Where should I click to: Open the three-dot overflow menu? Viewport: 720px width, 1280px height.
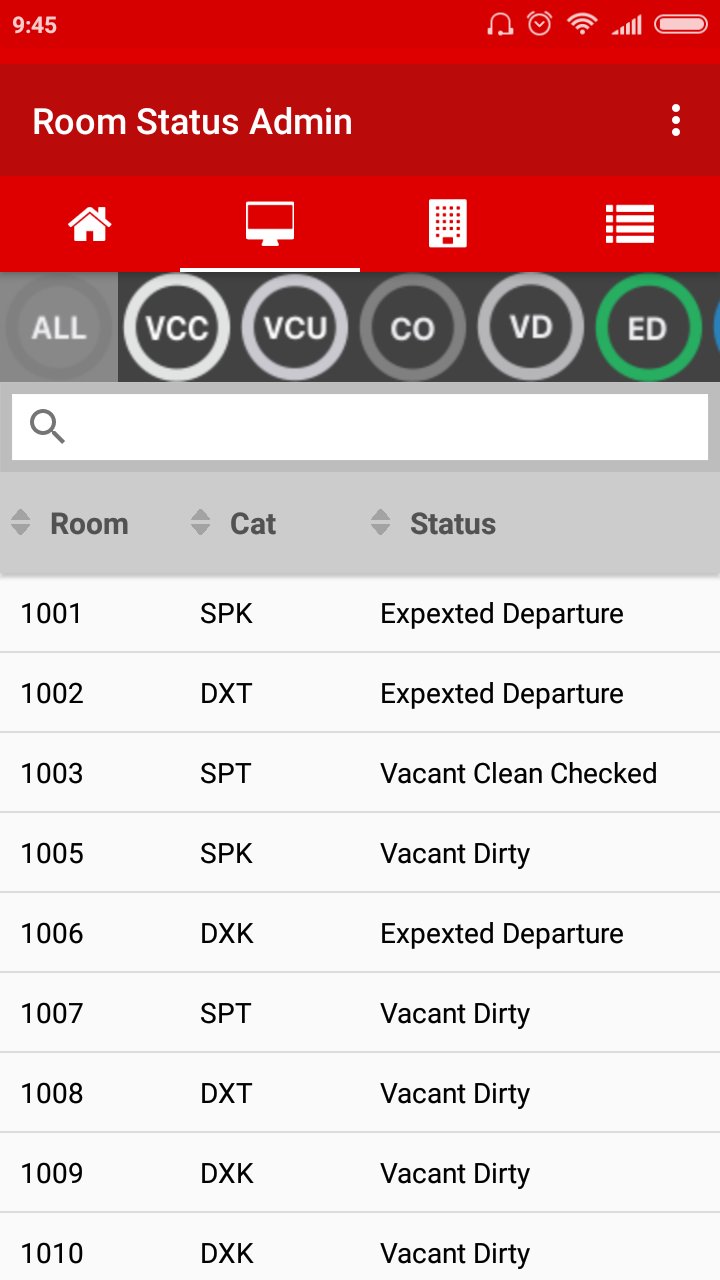[x=676, y=121]
